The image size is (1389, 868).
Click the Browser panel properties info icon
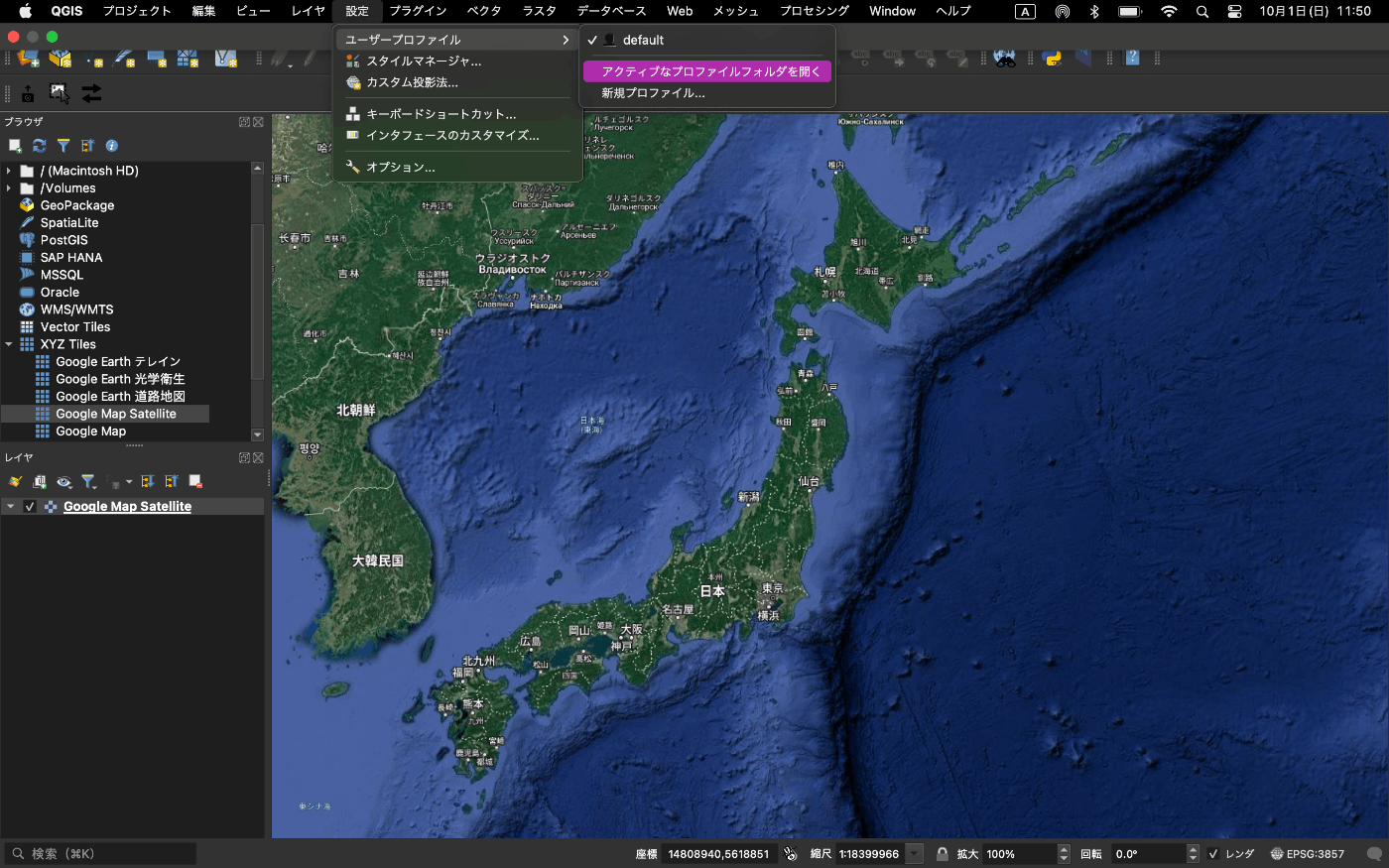point(111,146)
